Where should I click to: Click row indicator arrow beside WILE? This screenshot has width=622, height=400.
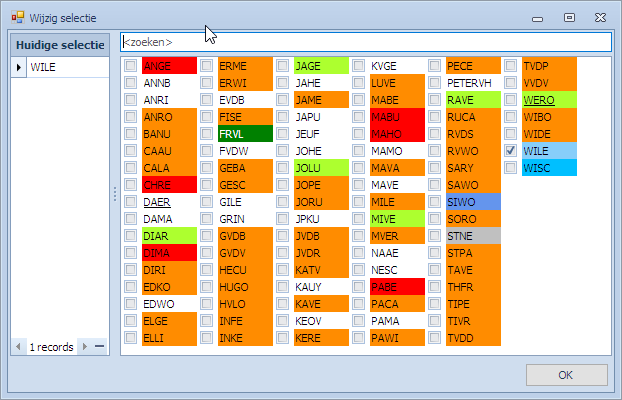19,67
